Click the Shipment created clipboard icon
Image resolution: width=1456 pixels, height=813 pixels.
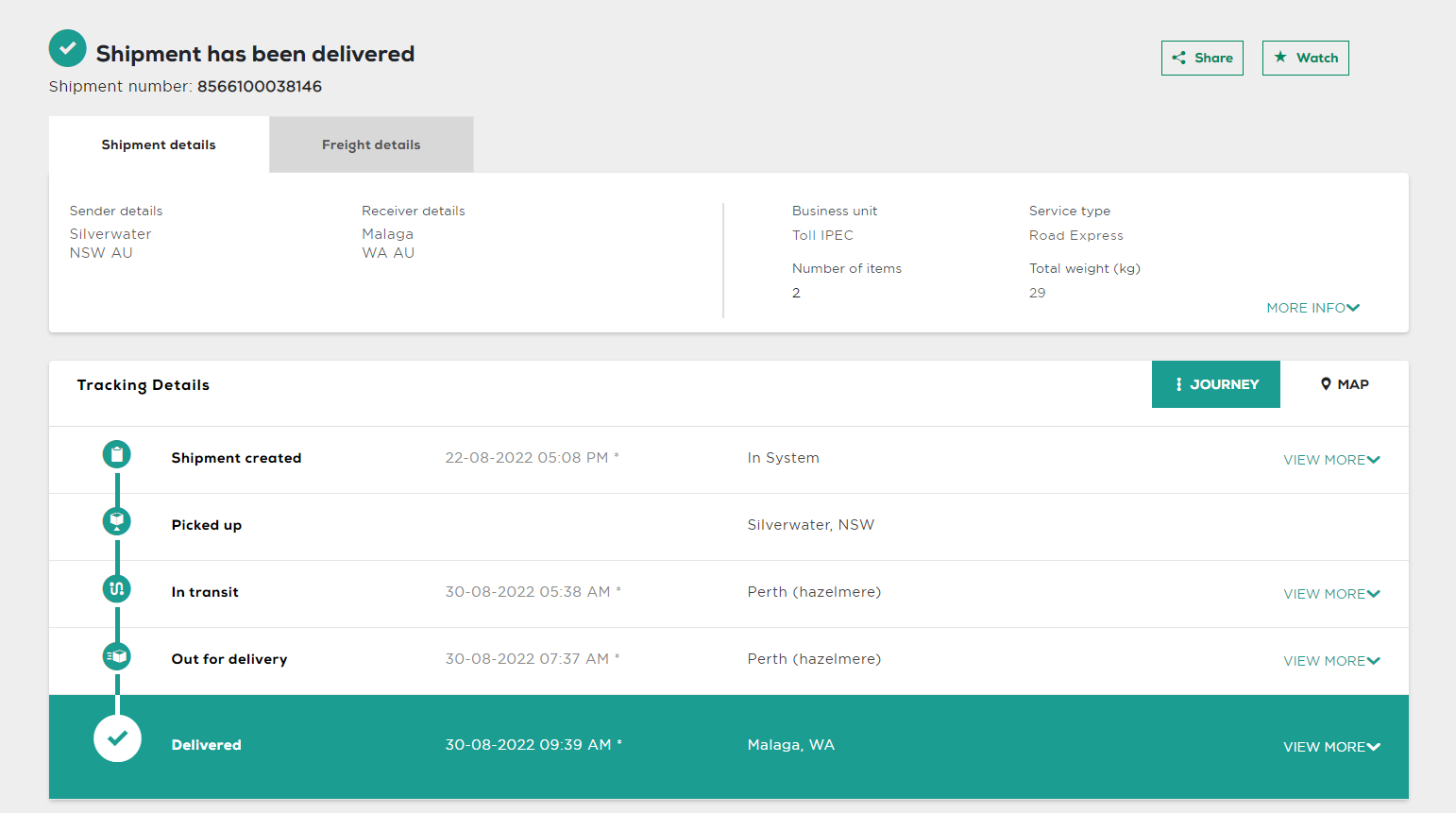(117, 455)
